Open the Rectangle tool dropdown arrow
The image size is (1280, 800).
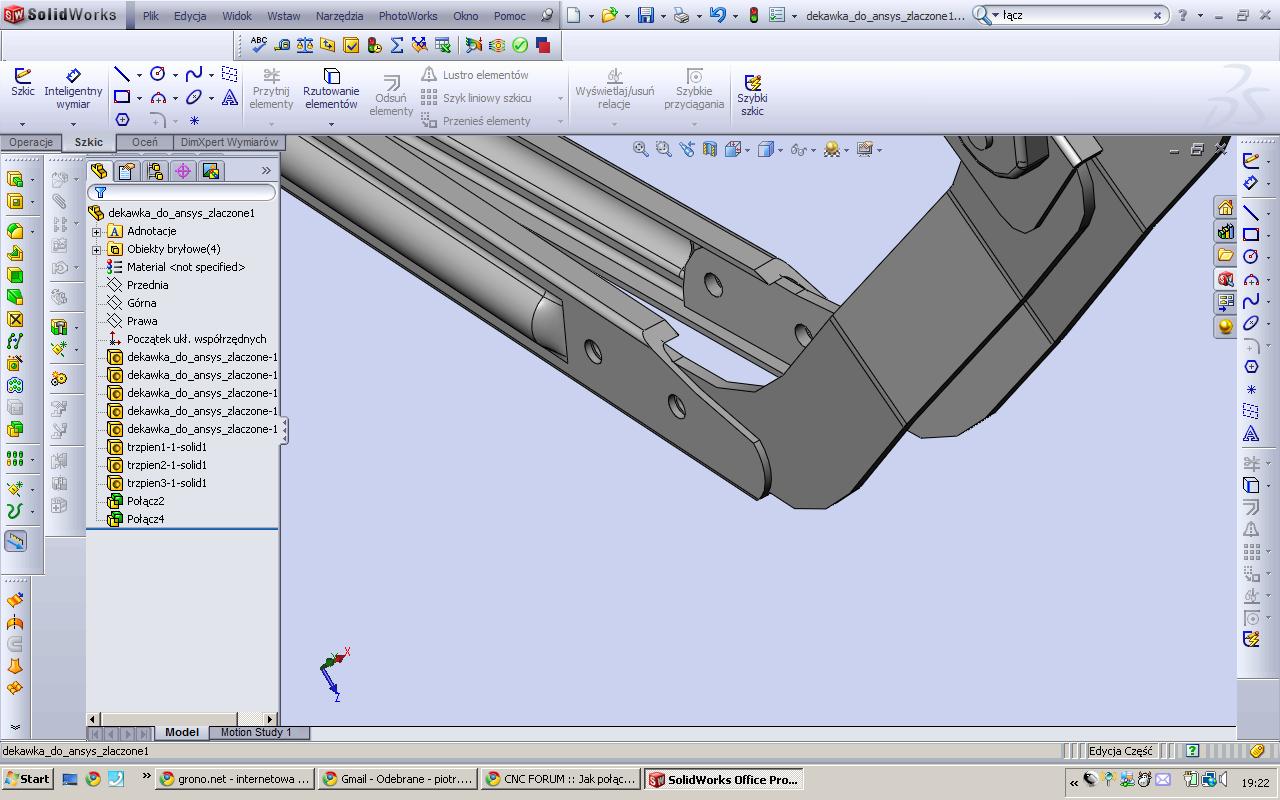(x=138, y=98)
